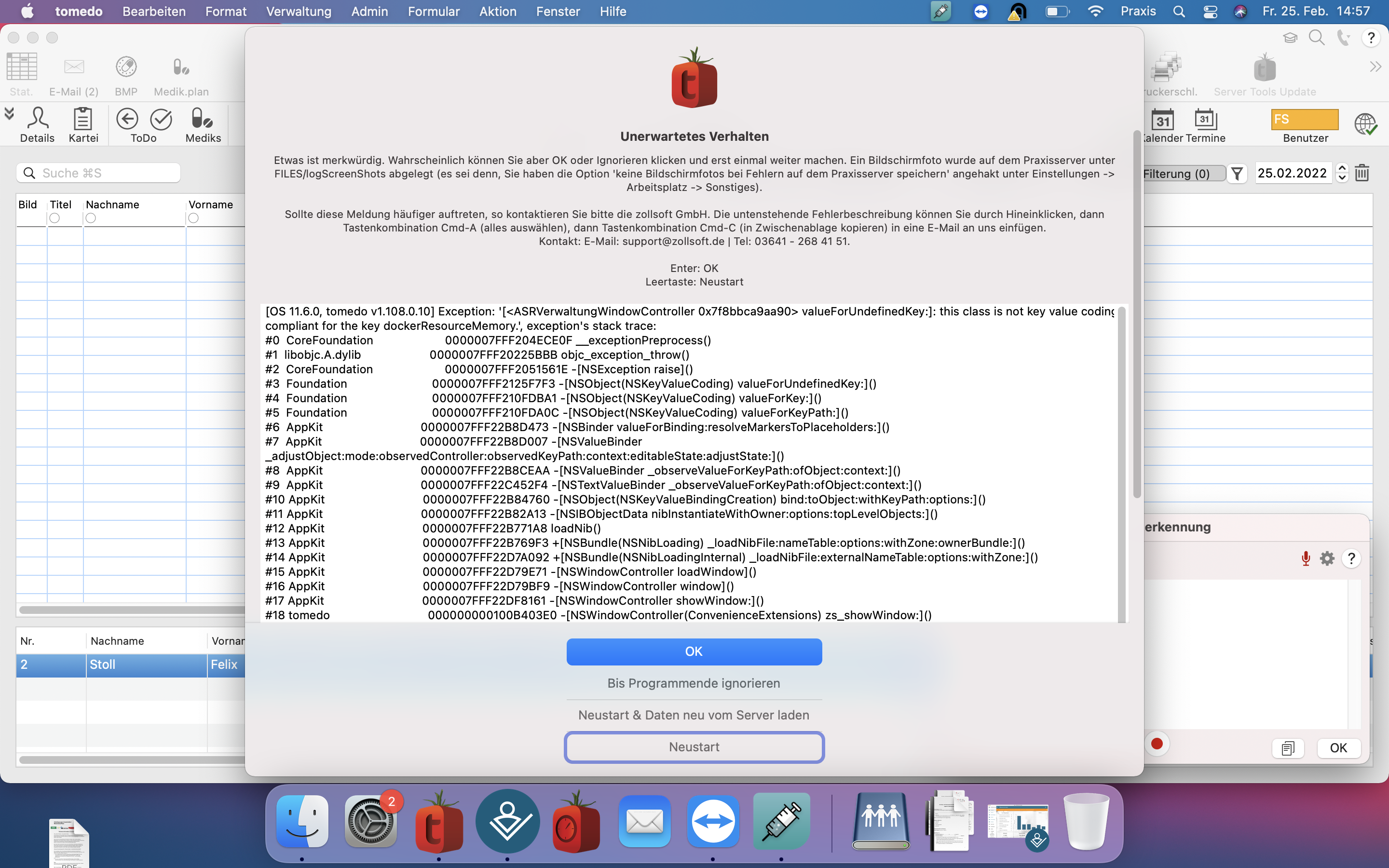The image size is (1389, 868).
Task: Click the phone icon in title bar
Action: [x=1343, y=38]
